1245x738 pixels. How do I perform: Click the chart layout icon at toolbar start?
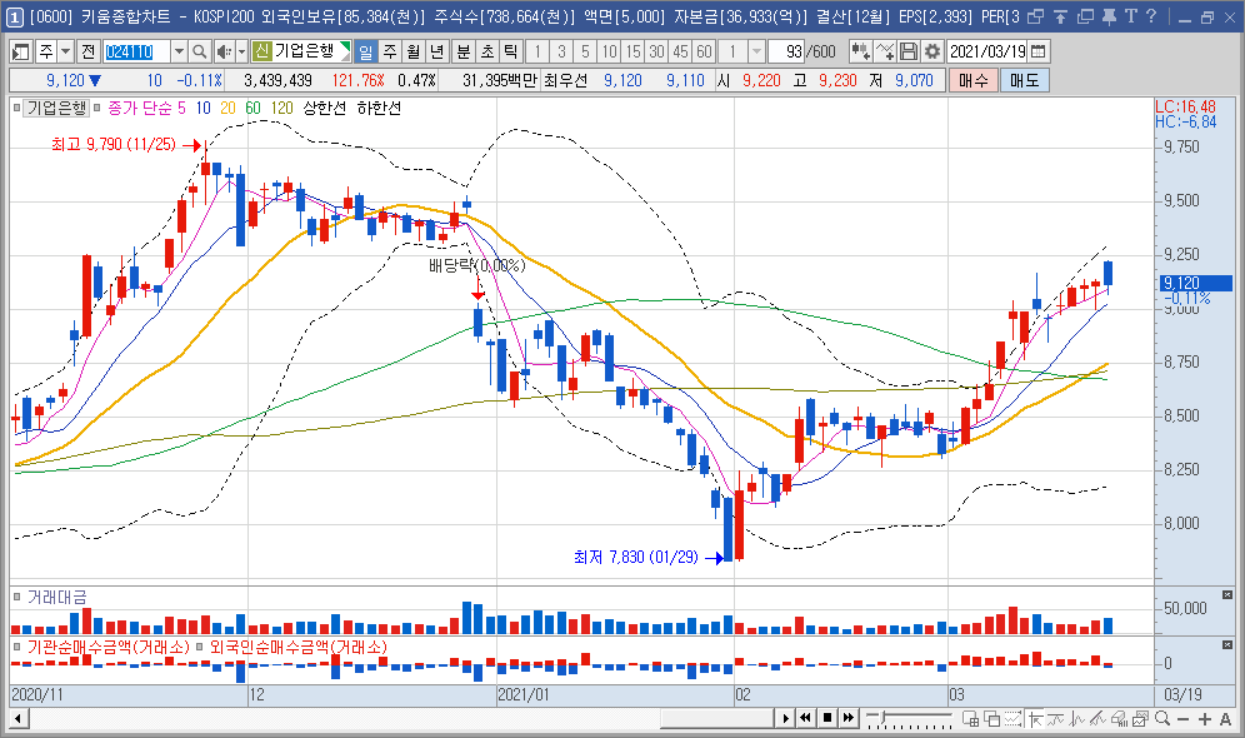pos(19,51)
